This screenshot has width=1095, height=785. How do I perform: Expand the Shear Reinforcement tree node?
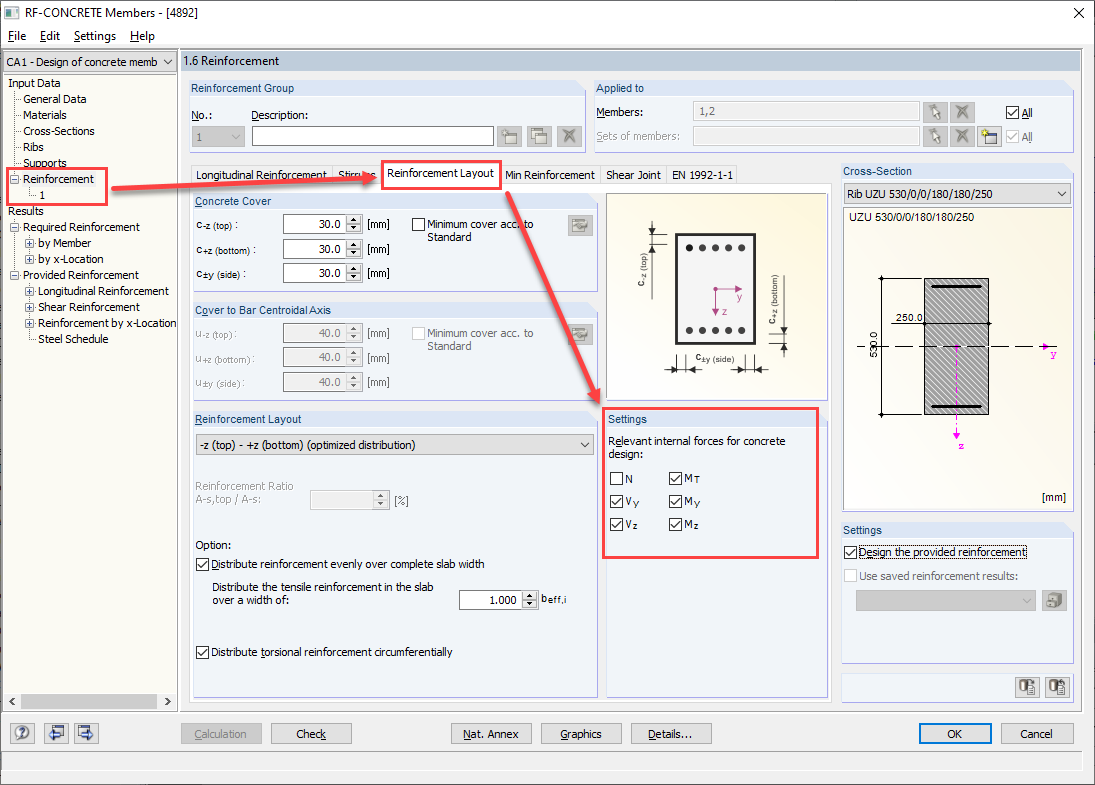click(x=29, y=307)
